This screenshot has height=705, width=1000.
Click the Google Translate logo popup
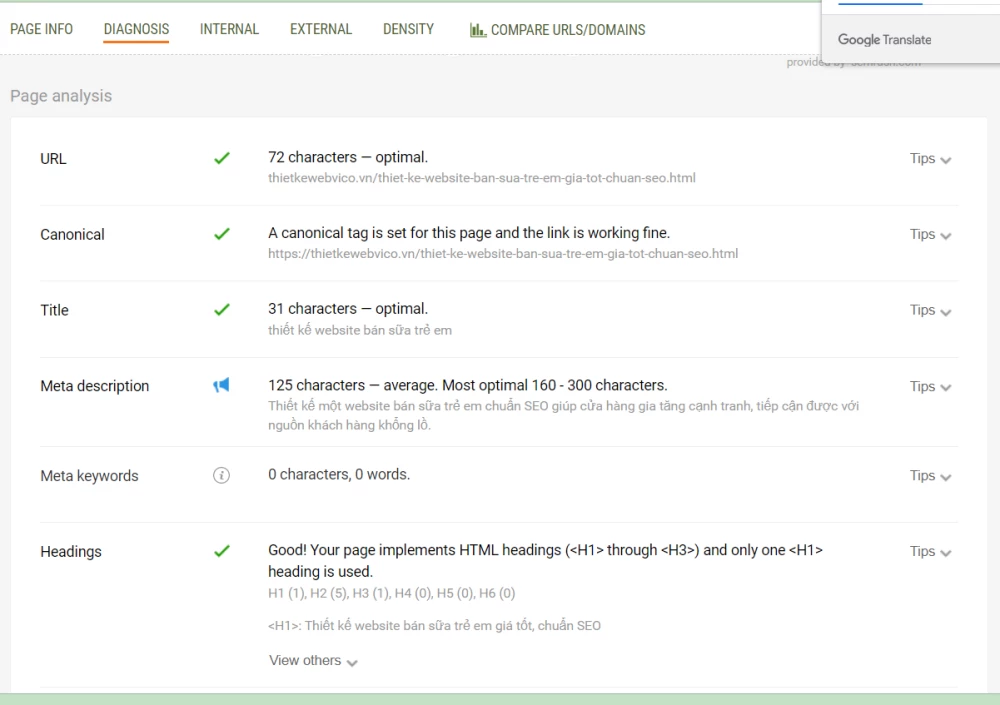(884, 40)
